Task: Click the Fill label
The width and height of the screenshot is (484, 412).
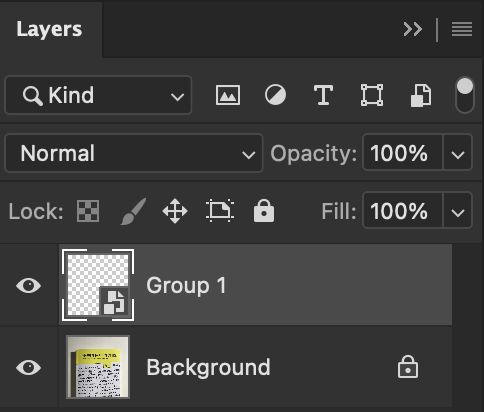Action: 339,211
